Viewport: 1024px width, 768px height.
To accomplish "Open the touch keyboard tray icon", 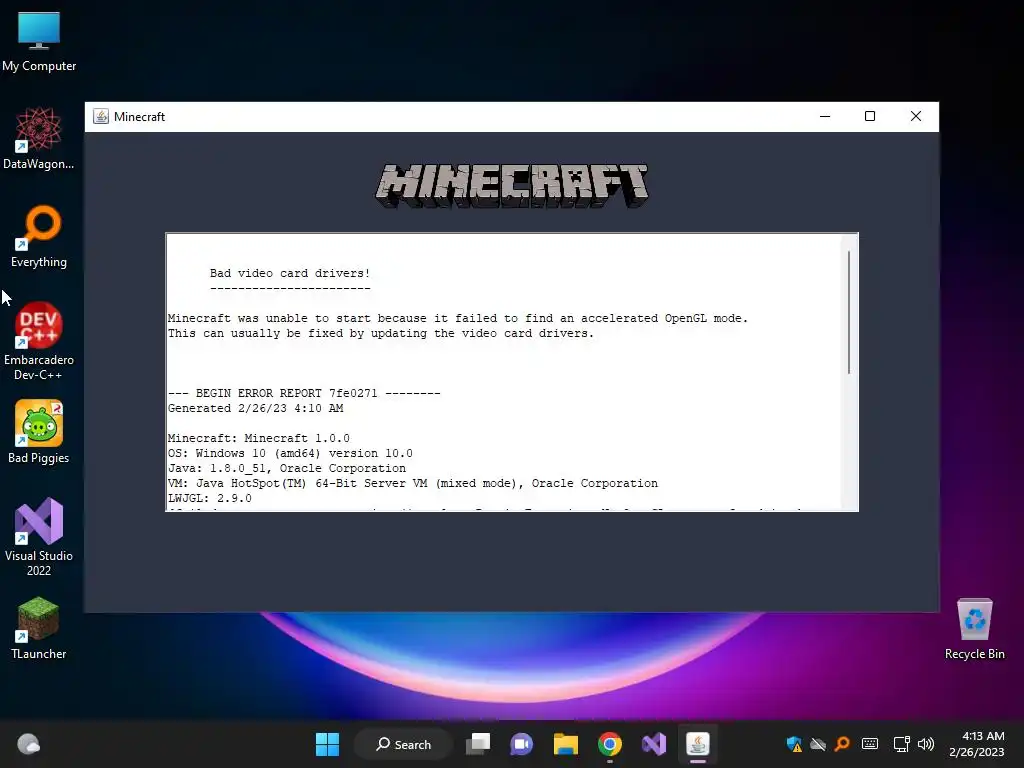I will coord(870,744).
